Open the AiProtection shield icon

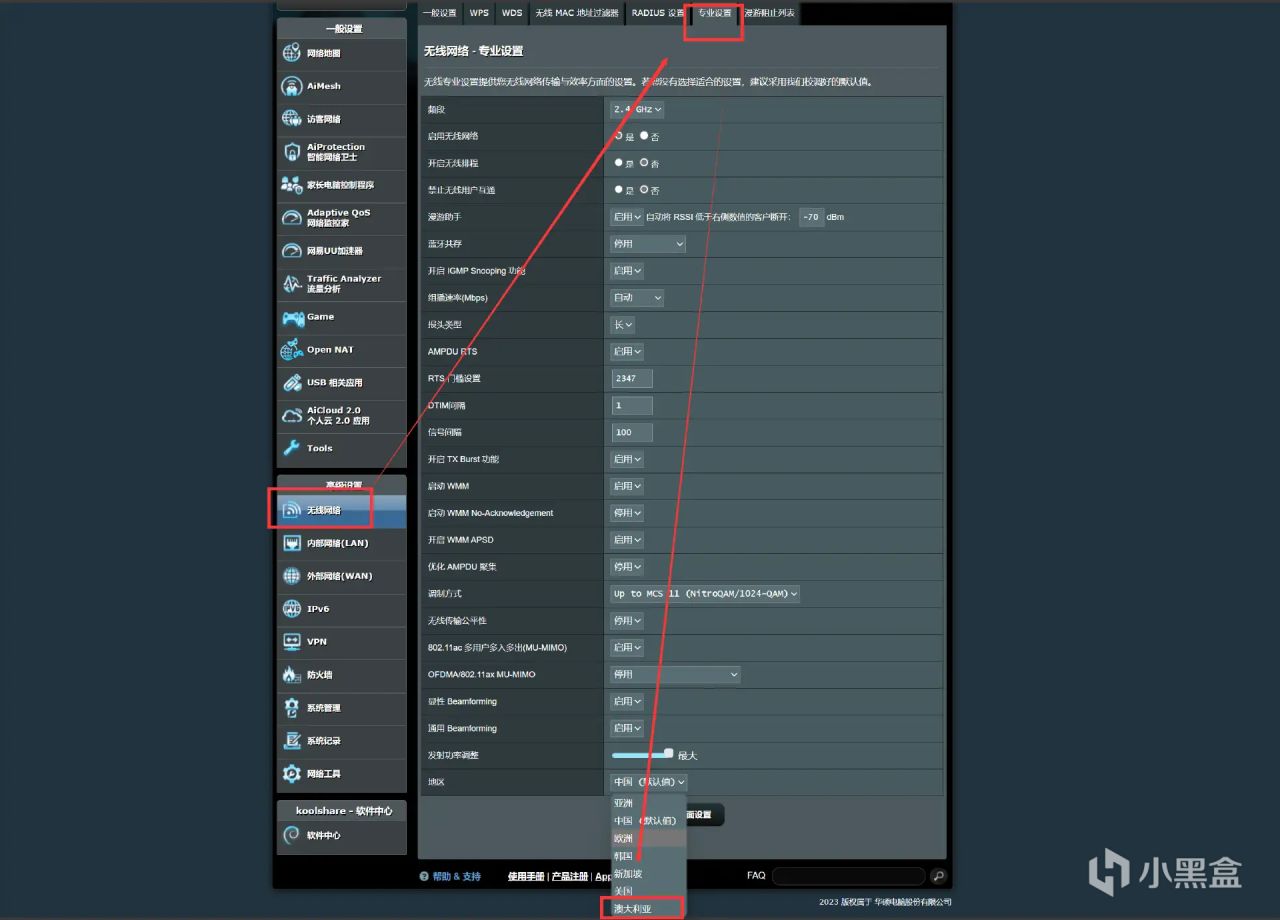click(x=291, y=152)
